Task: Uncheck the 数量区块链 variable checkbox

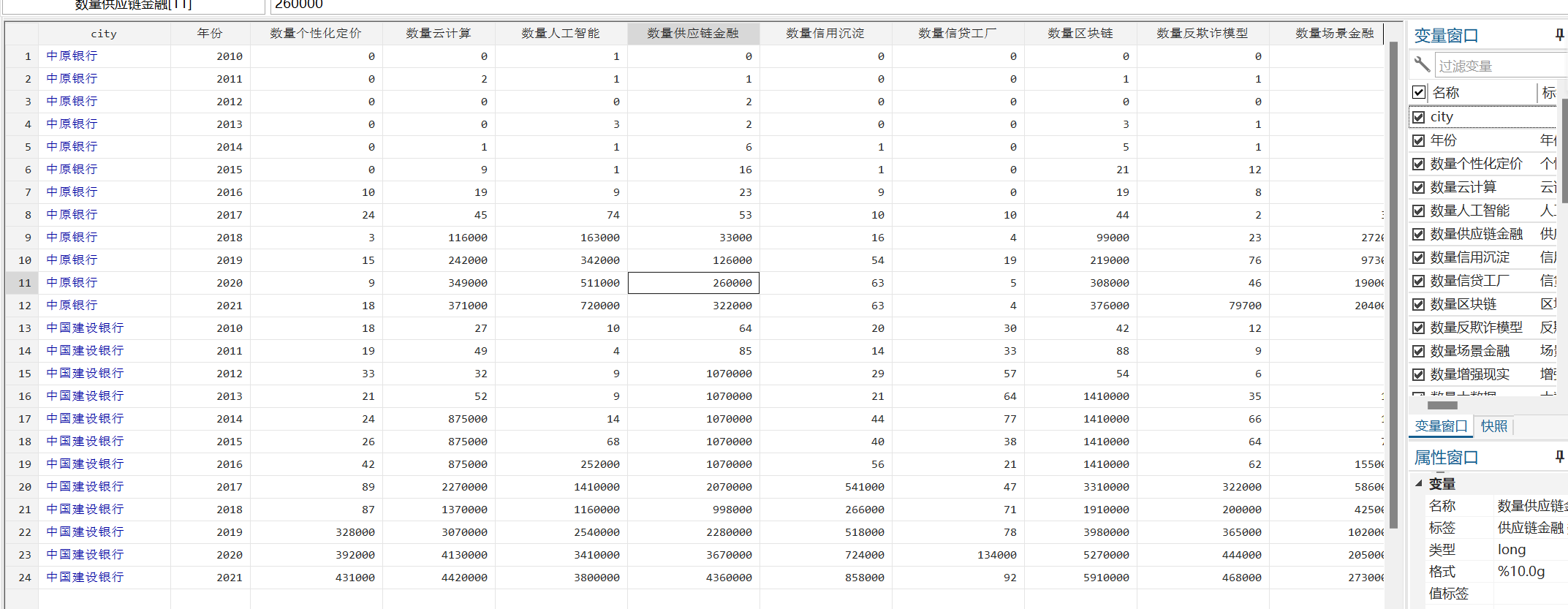Action: pyautogui.click(x=1419, y=304)
